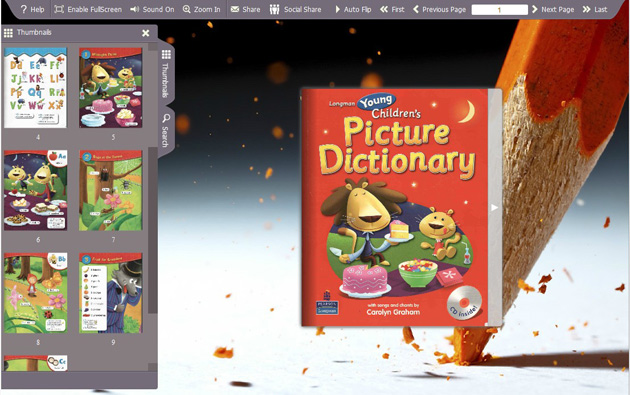Open page 9 thumbnail
630x395 pixels.
(x=110, y=293)
